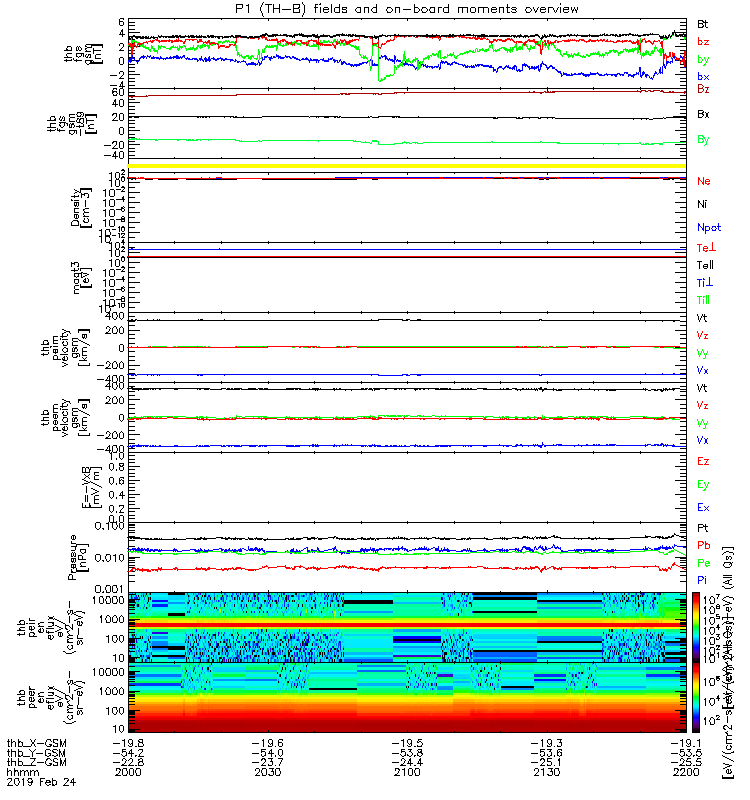Click the blue 'bx' legend label
The height and width of the screenshot is (800, 750).
point(703,77)
